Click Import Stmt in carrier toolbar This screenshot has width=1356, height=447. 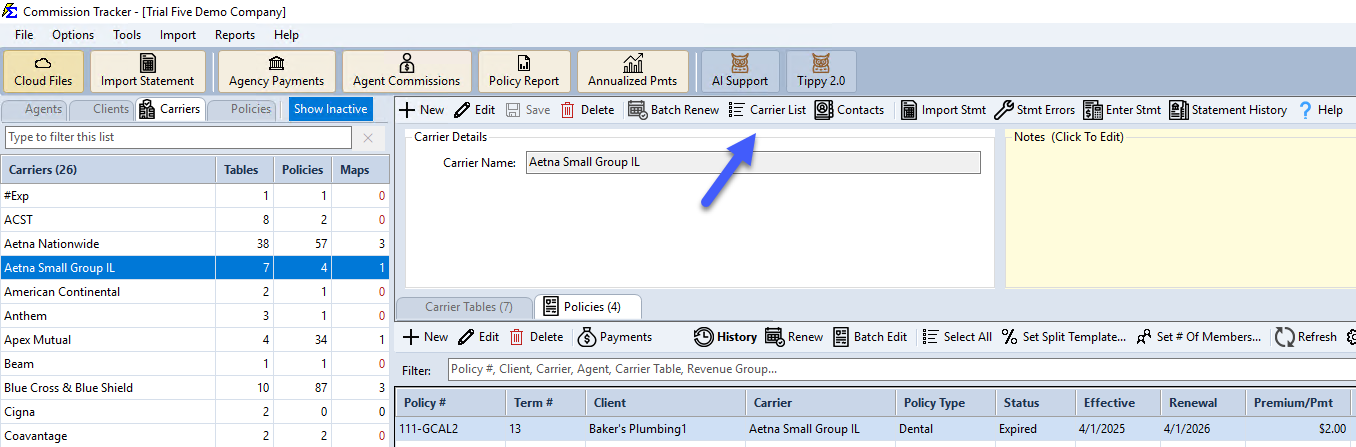coord(943,110)
